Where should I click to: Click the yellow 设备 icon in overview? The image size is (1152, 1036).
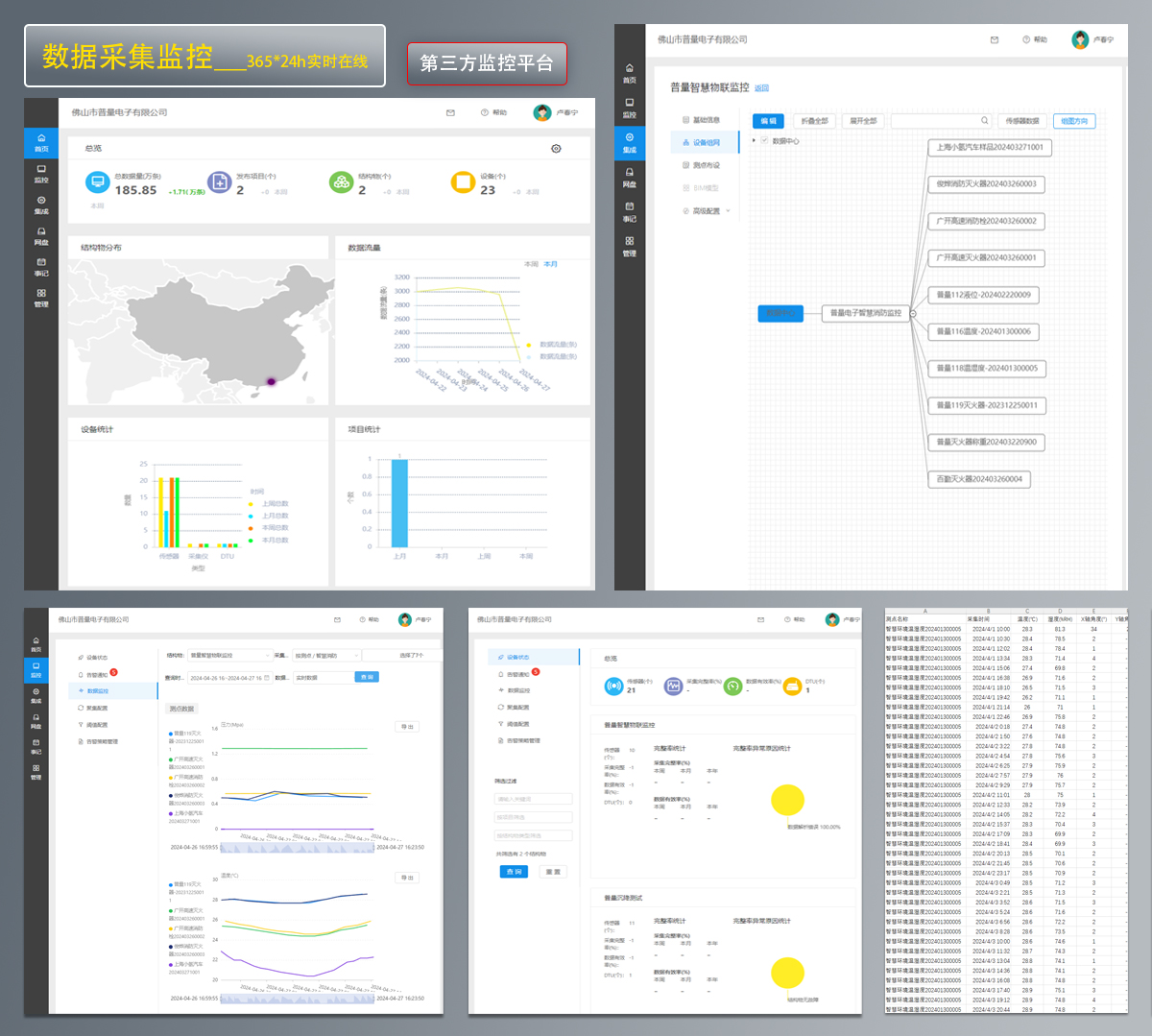pyautogui.click(x=463, y=182)
